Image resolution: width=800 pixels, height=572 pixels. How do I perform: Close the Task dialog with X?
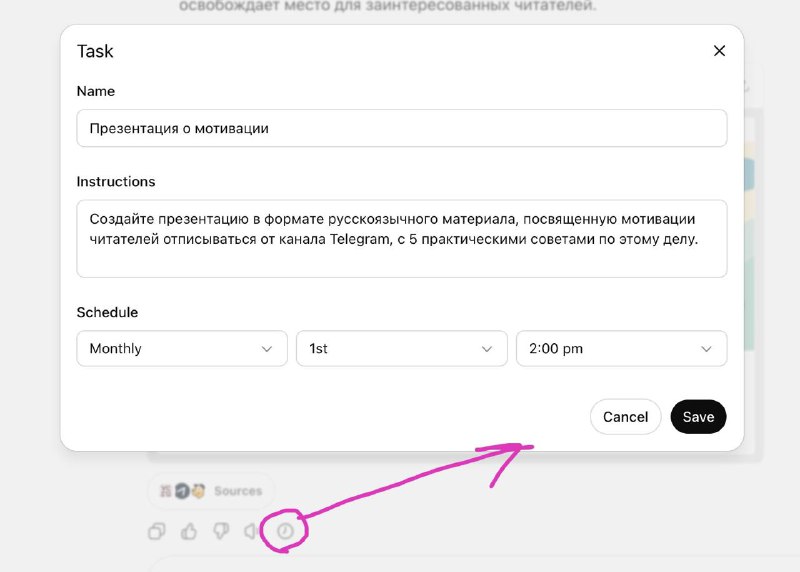[719, 51]
